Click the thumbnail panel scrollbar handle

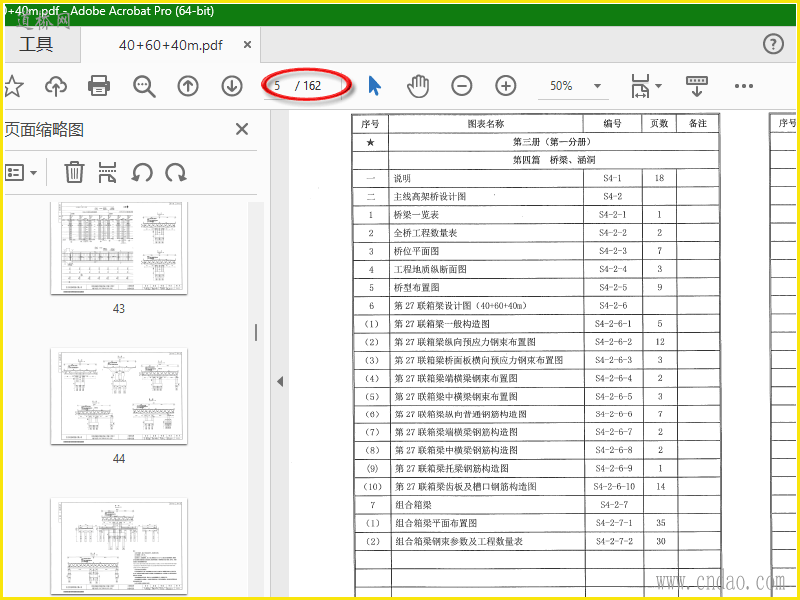click(256, 333)
